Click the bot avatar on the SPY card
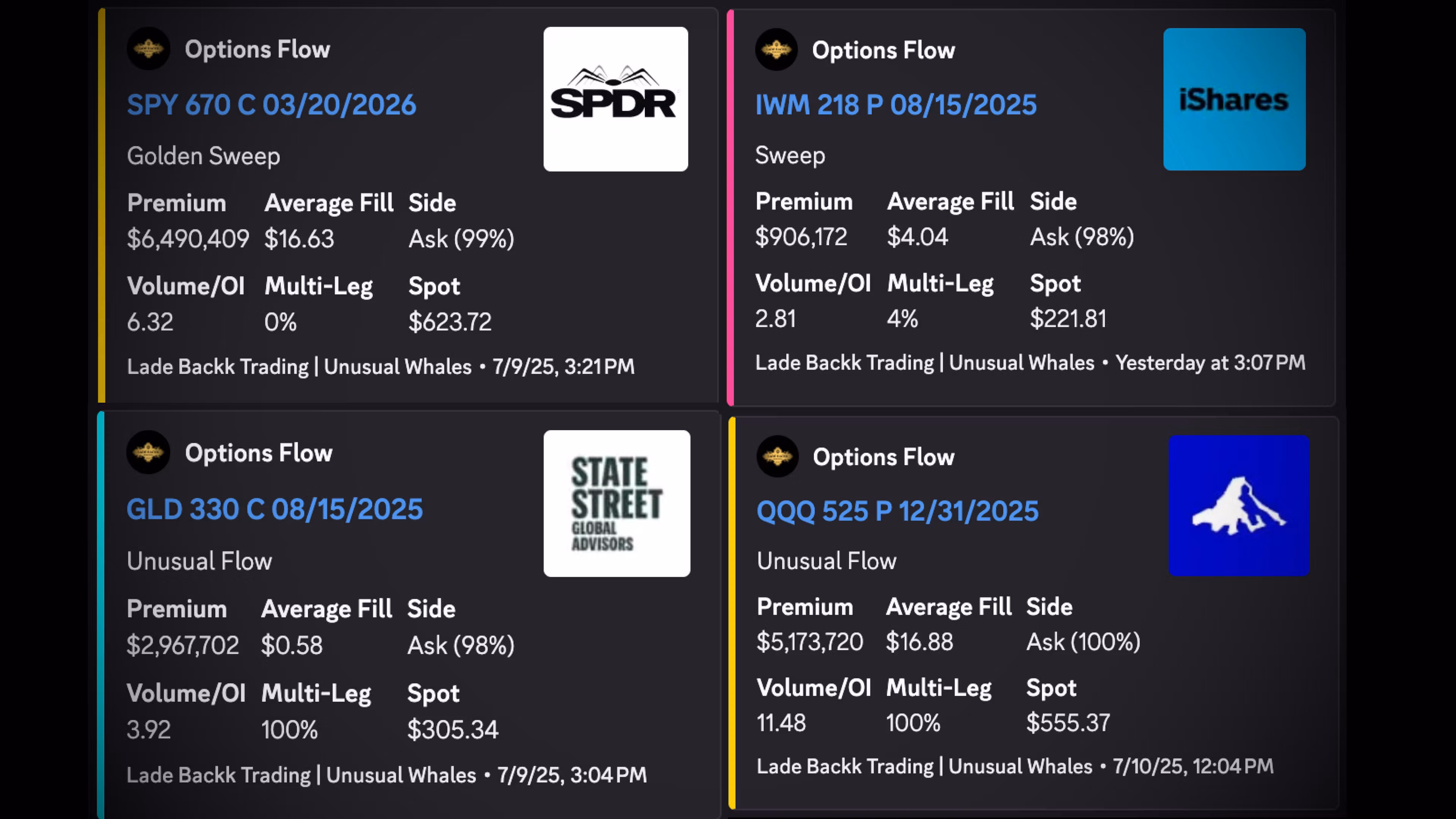 tap(148, 49)
